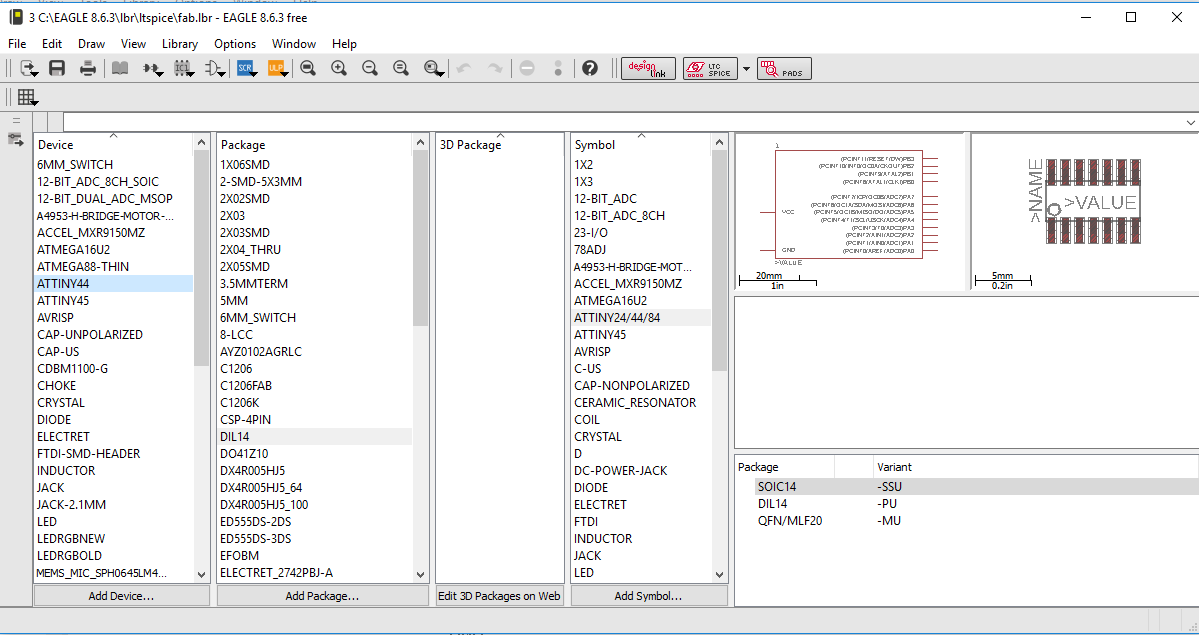1199x635 pixels.
Task: Select the DIL14 -PU package variant
Action: tap(775, 504)
